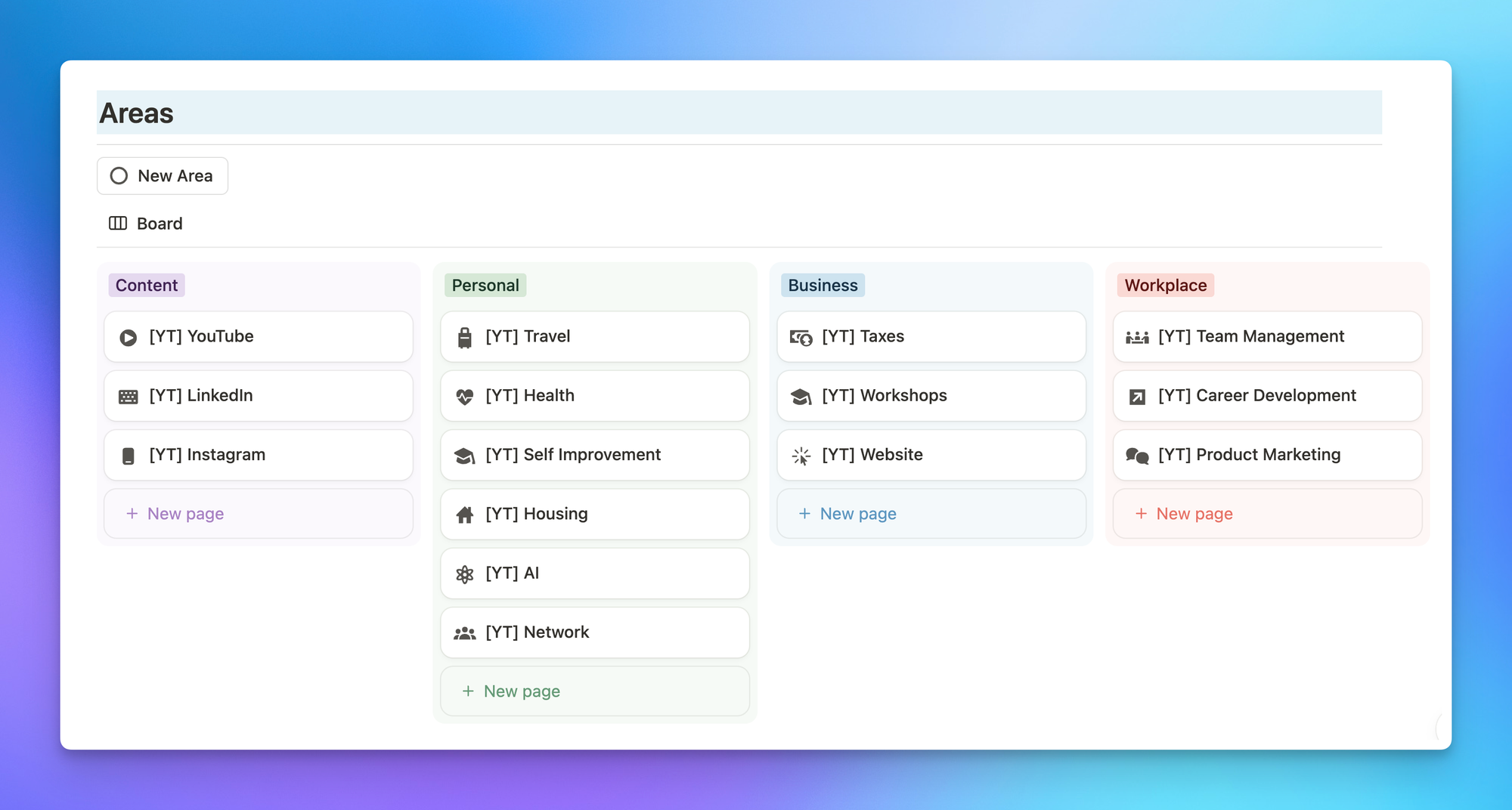Image resolution: width=1512 pixels, height=810 pixels.
Task: Open the [YT] Housing card
Action: (595, 514)
